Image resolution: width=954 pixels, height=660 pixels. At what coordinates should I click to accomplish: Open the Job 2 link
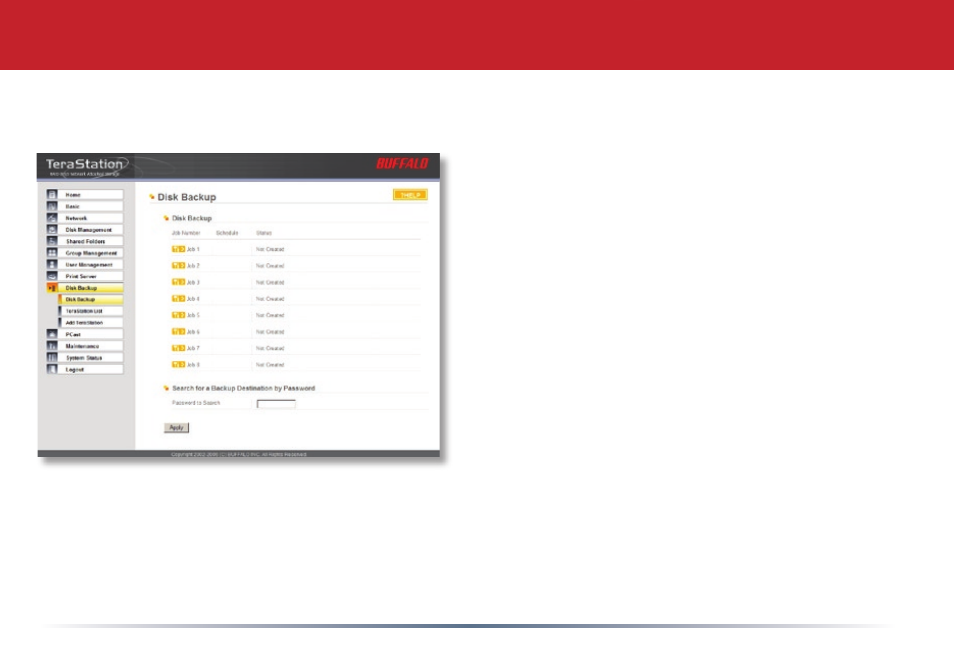(x=193, y=266)
